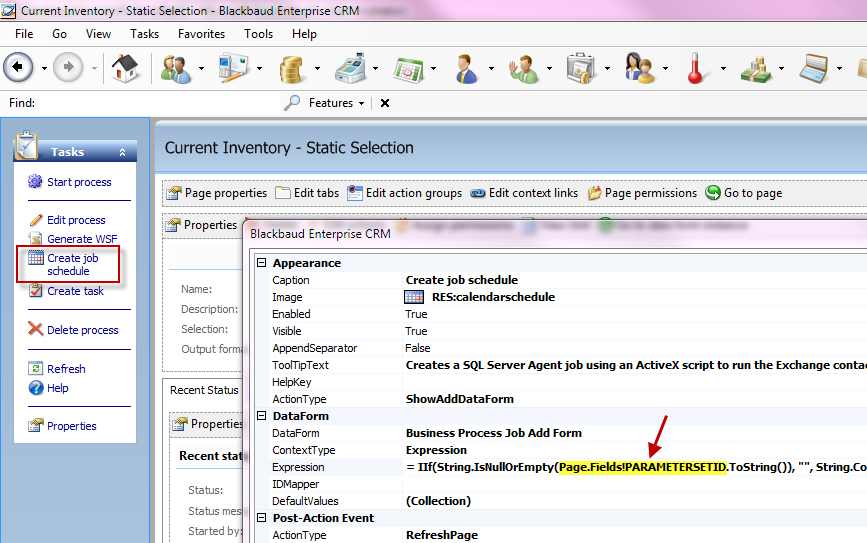This screenshot has width=867, height=543.
Task: Click Refresh in Tasks panel
Action: click(66, 369)
